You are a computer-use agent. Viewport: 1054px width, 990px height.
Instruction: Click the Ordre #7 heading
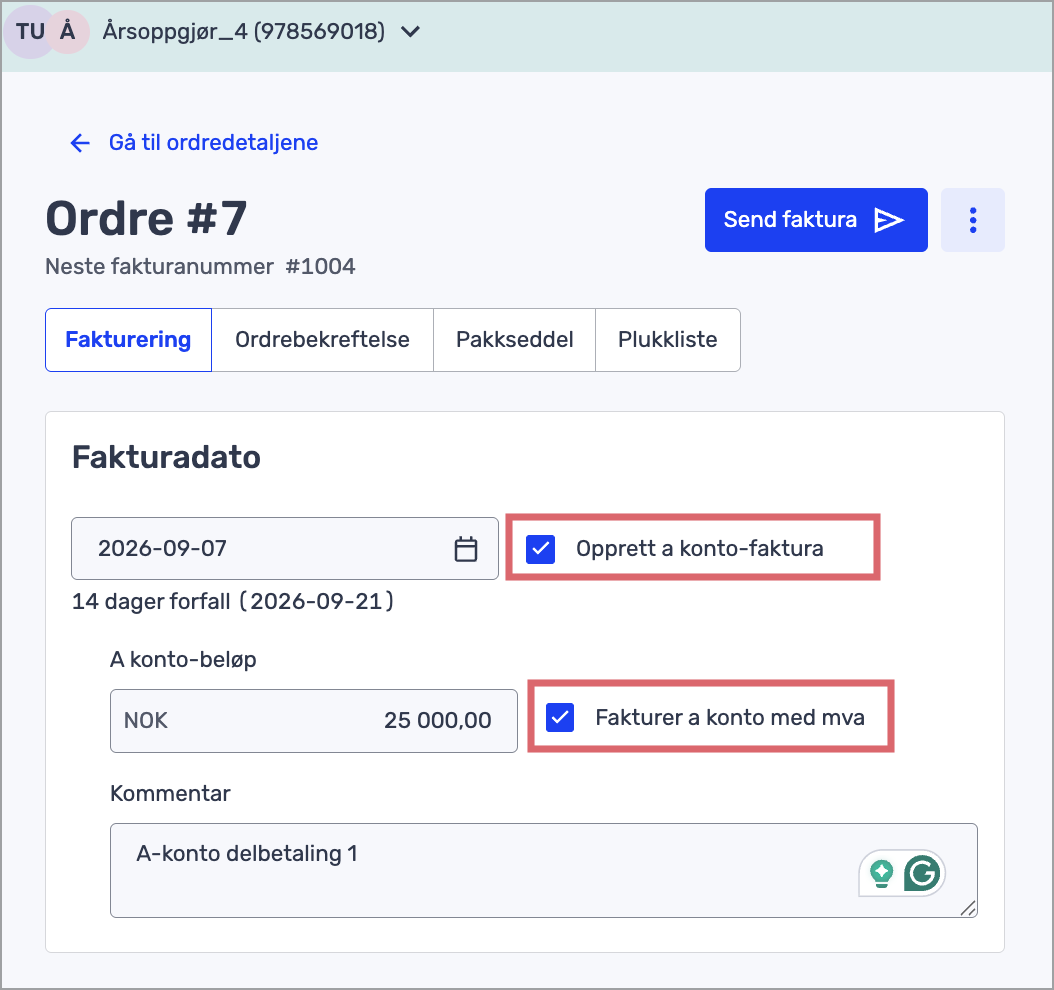[x=147, y=218]
